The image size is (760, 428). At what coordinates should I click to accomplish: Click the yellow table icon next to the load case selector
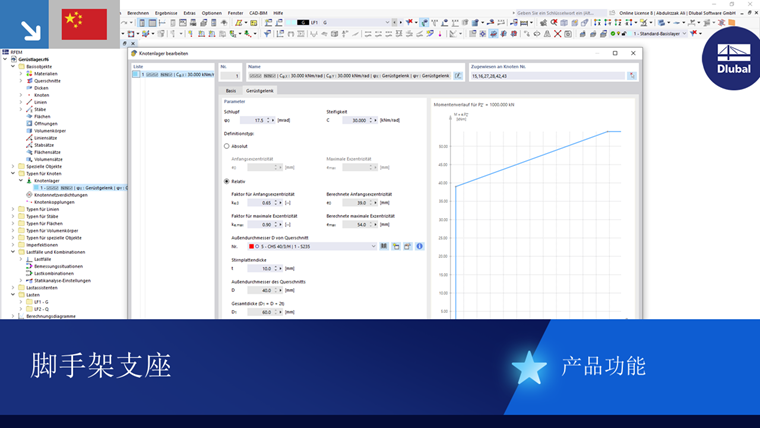pos(253,22)
